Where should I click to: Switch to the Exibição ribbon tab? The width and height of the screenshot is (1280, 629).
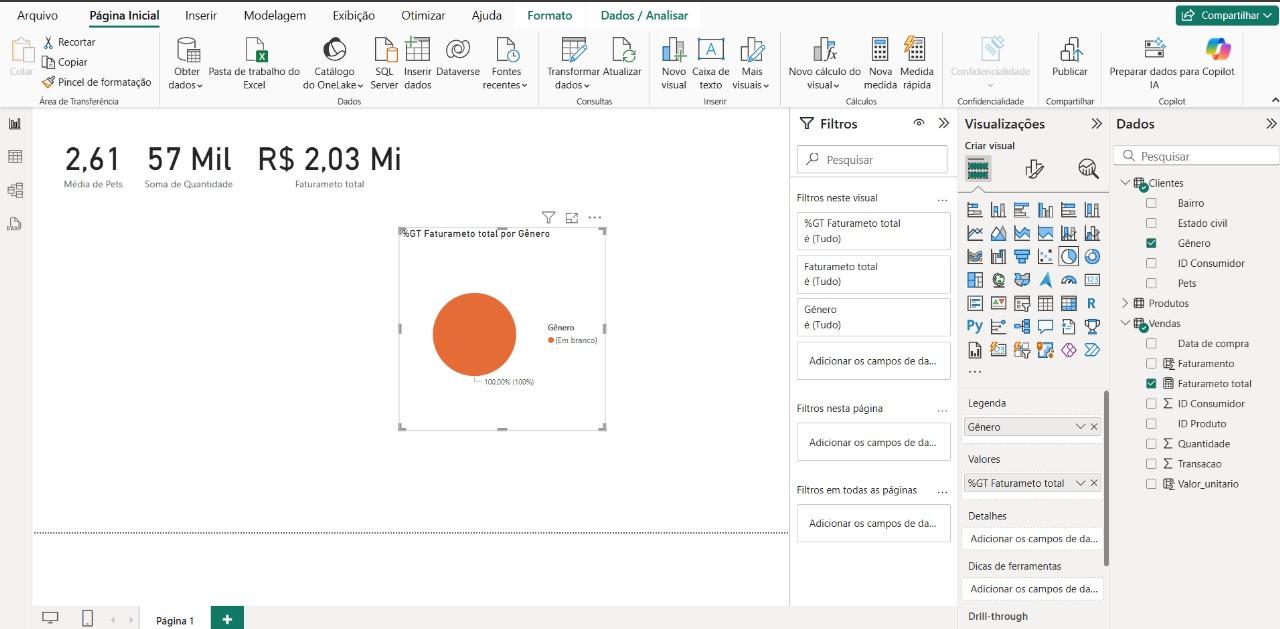tap(354, 15)
